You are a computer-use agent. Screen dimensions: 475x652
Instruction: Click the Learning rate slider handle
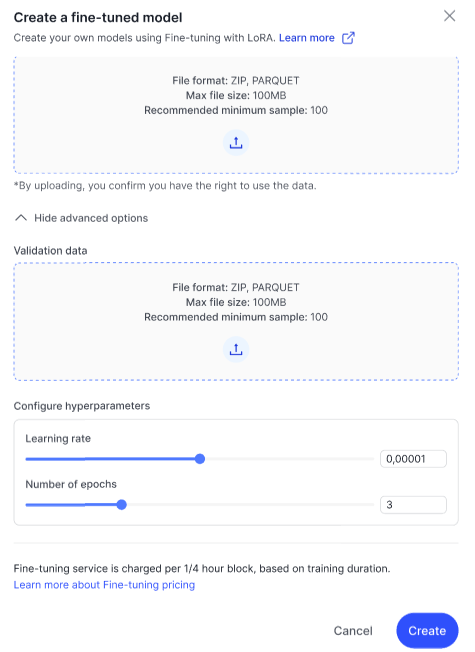pyautogui.click(x=200, y=459)
